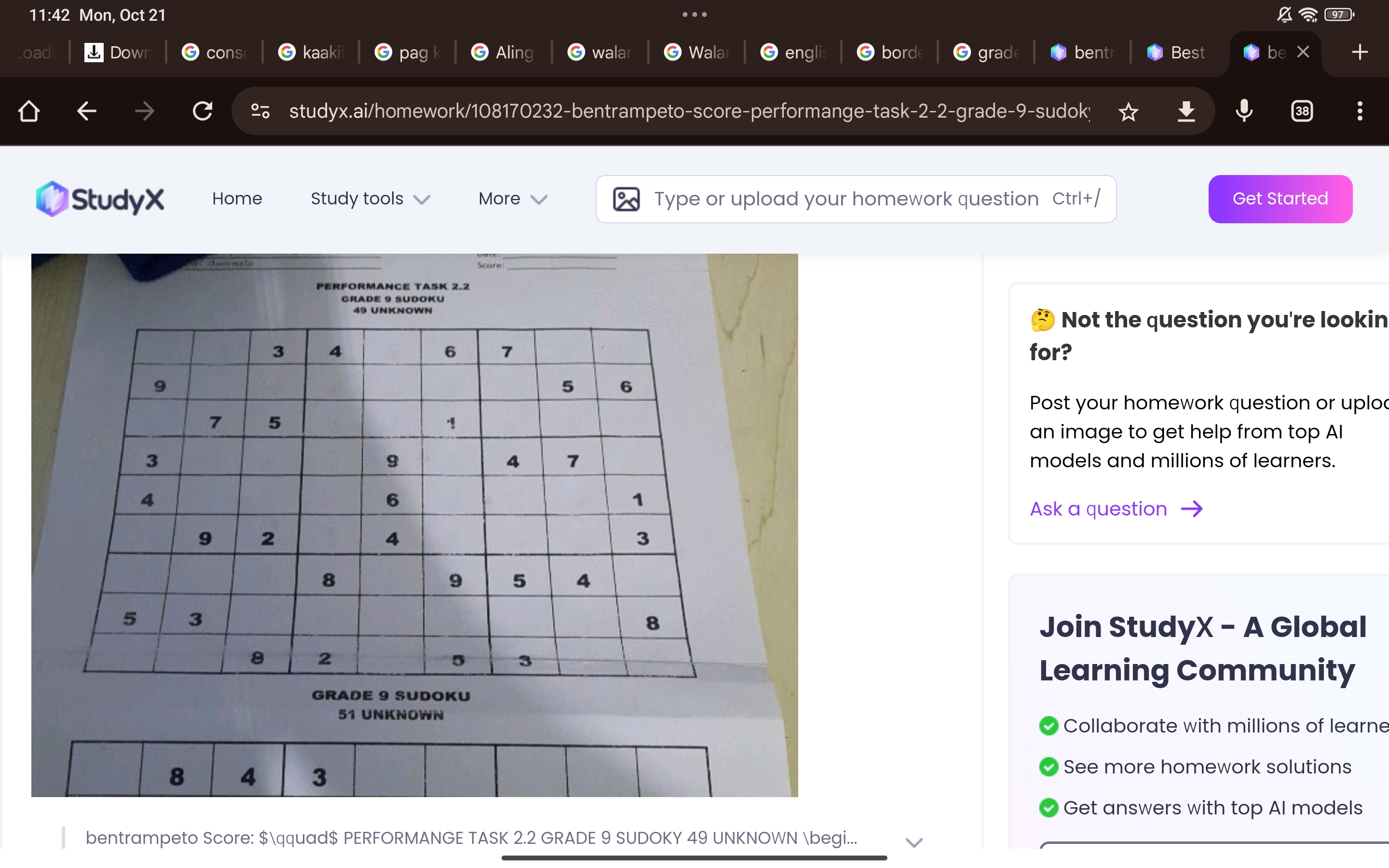The width and height of the screenshot is (1389, 868).
Task: Click the Get Started button
Action: pos(1281,198)
